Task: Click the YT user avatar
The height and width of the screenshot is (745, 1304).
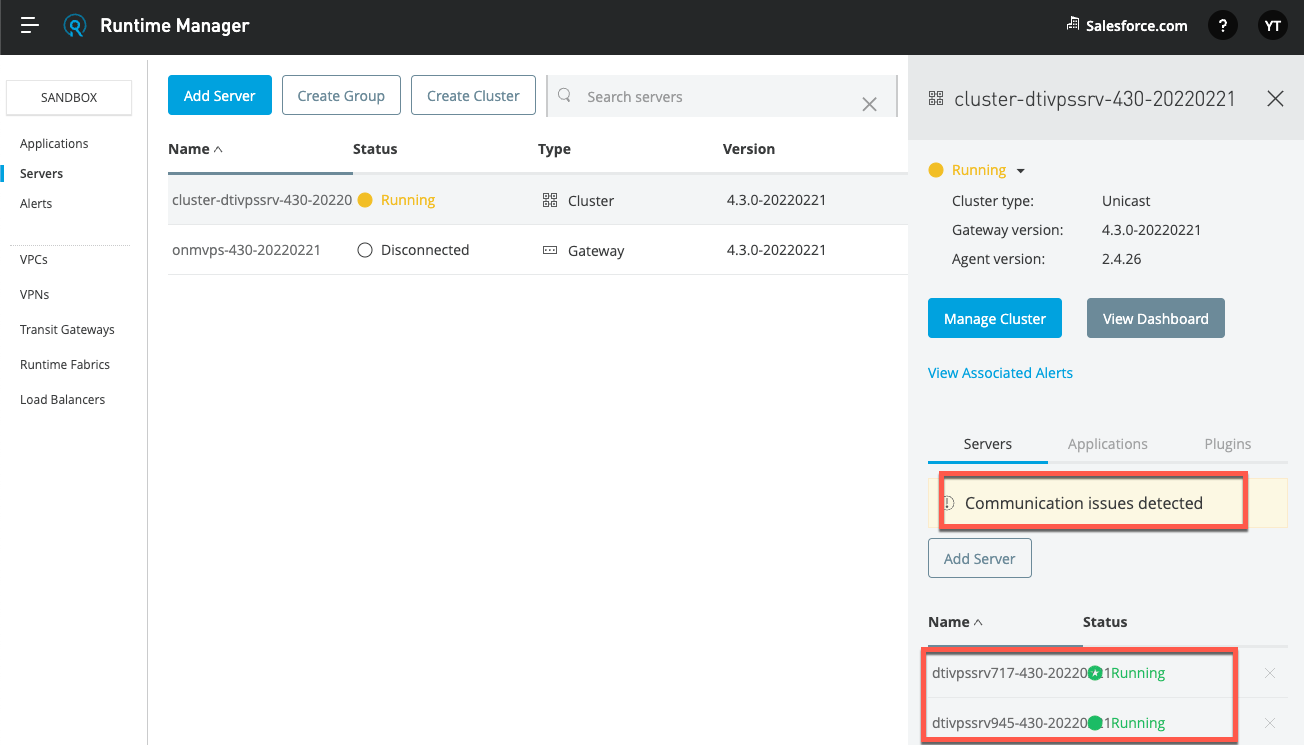Action: point(1272,25)
